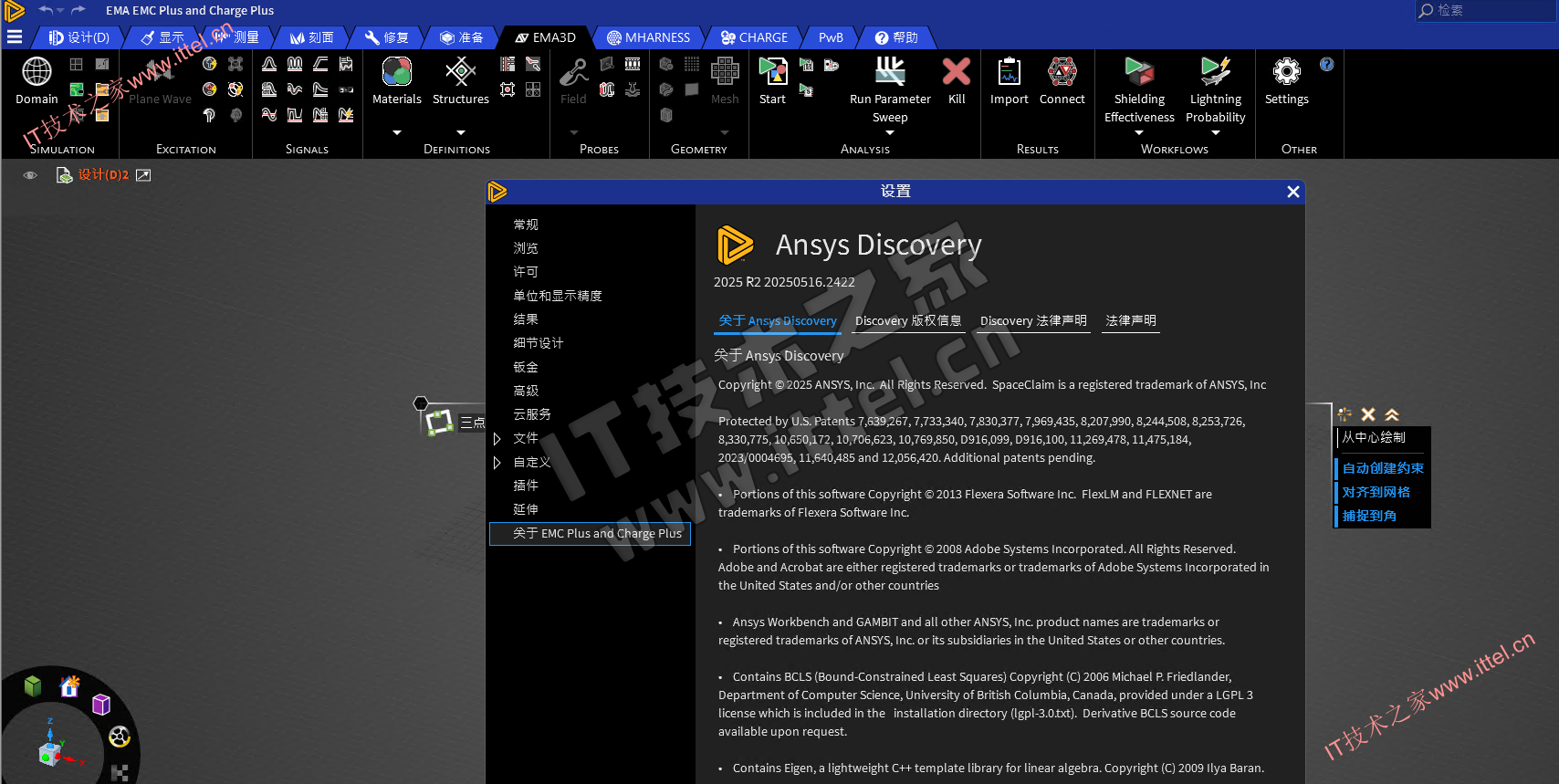
Task: Select the Structures icon
Action: pyautogui.click(x=460, y=72)
